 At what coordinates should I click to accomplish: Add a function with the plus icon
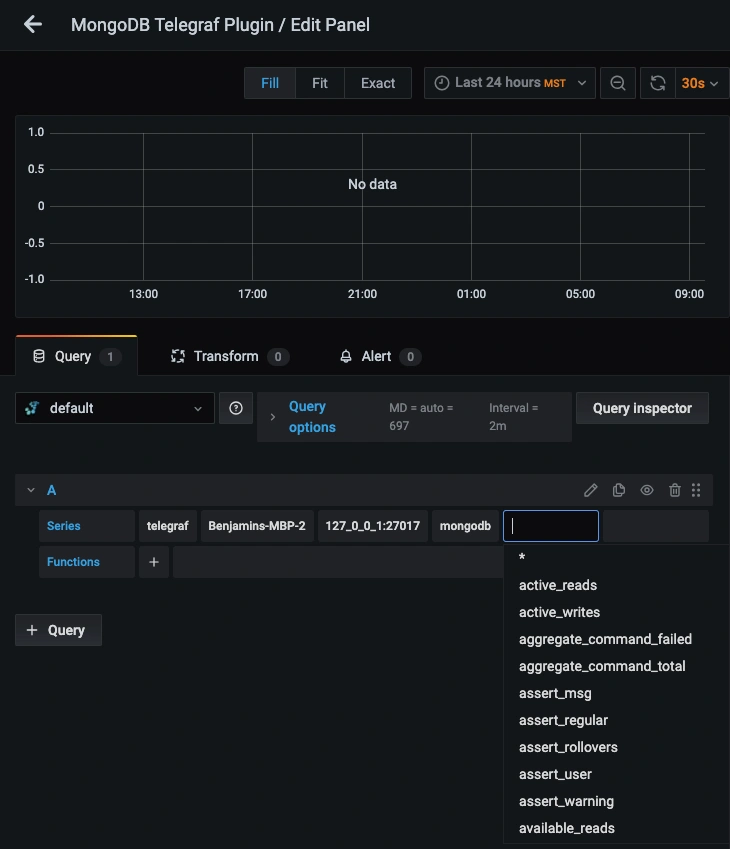click(154, 562)
